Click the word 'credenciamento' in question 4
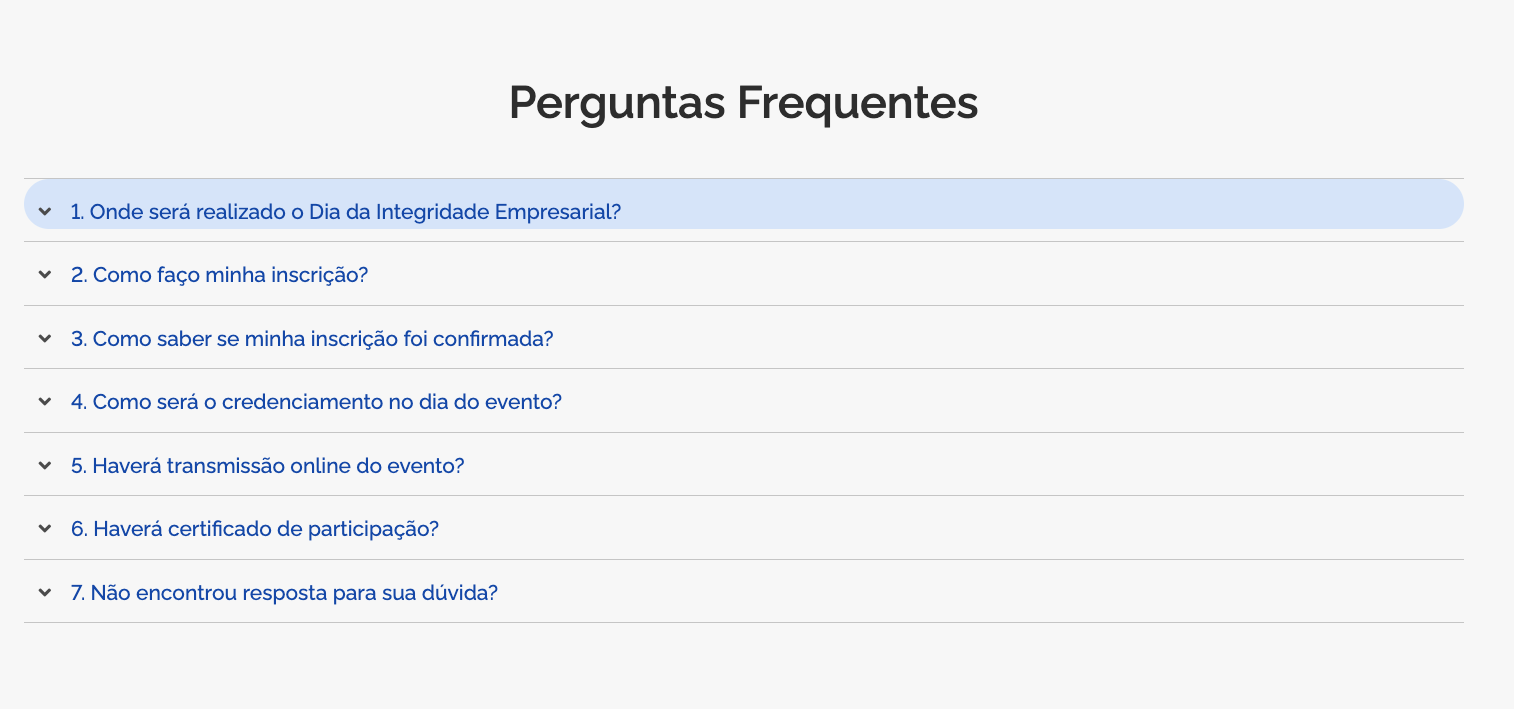Viewport: 1514px width, 709px height. point(302,402)
